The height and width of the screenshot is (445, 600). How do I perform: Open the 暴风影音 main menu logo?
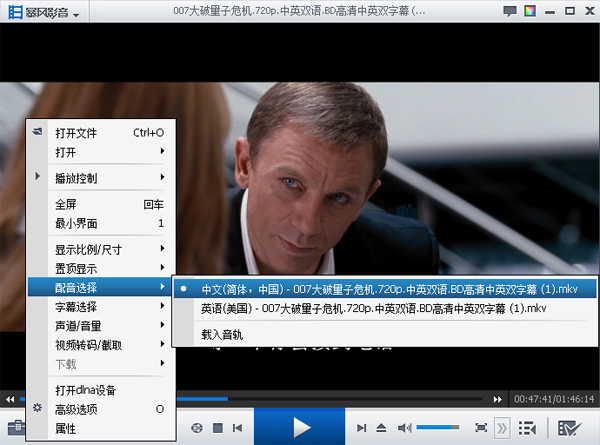(x=43, y=12)
